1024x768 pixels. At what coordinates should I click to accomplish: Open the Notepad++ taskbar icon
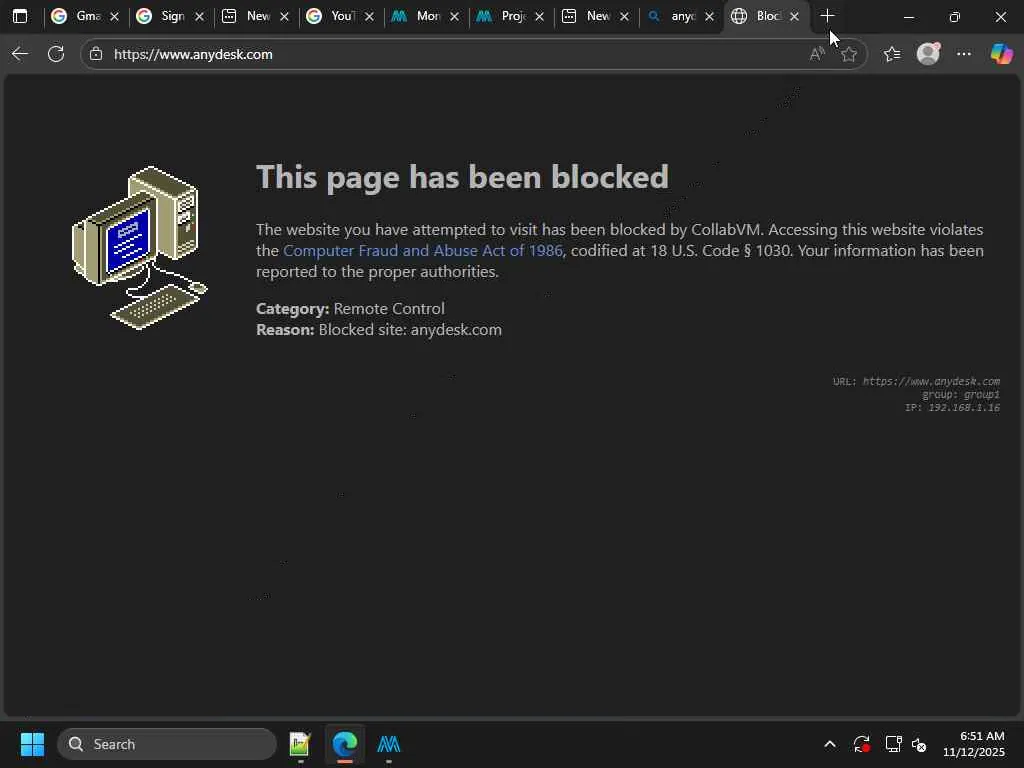300,744
